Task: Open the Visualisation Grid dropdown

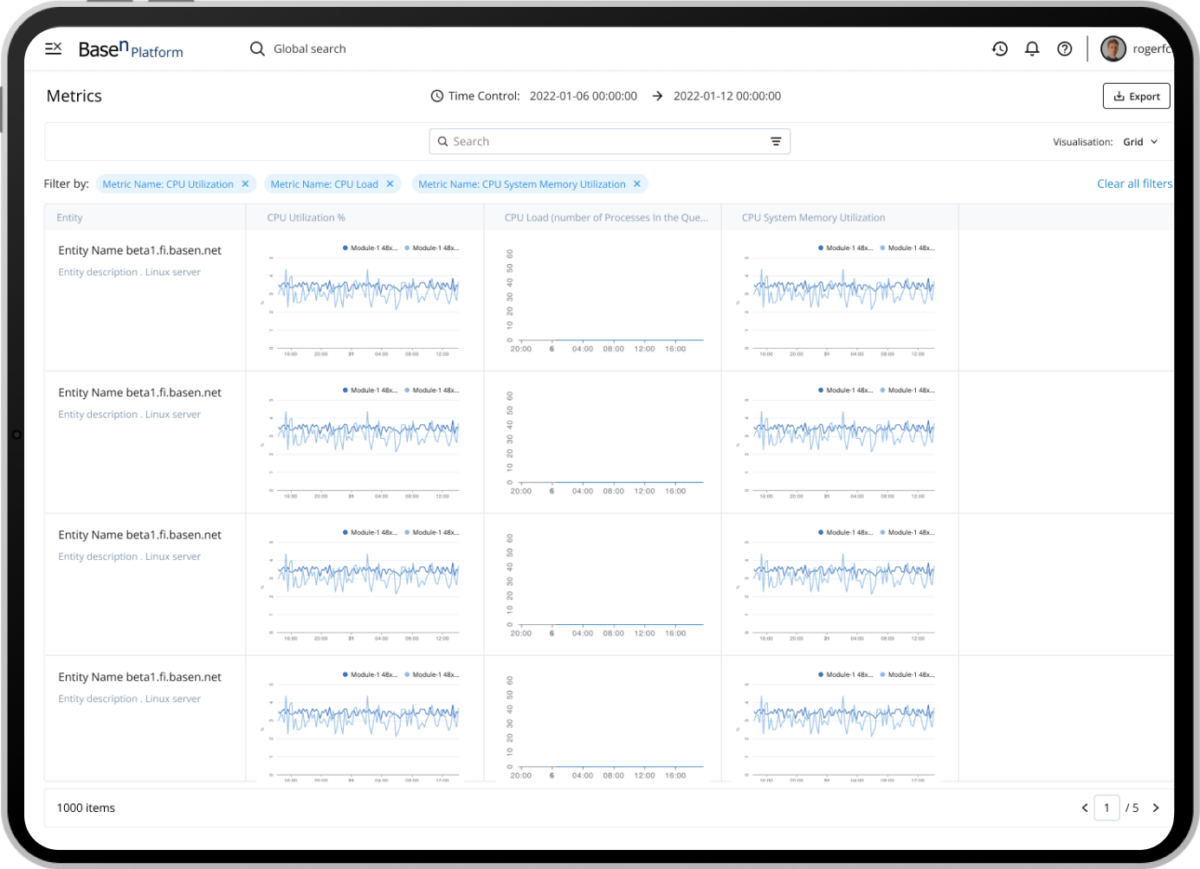Action: click(x=1142, y=141)
